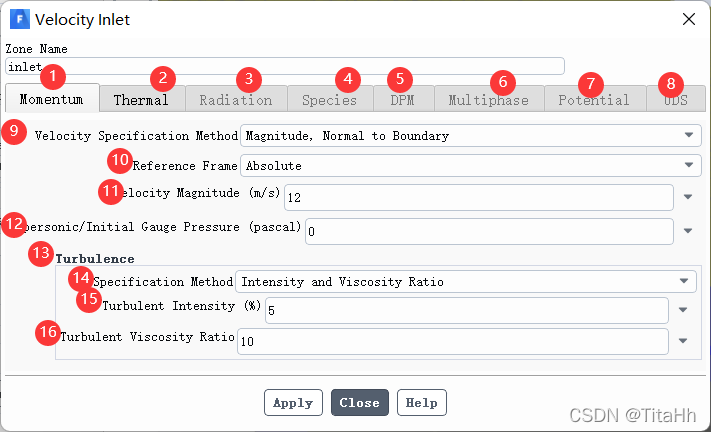711x432 pixels.
Task: Select the Momentum tab
Action: pyautogui.click(x=51, y=100)
